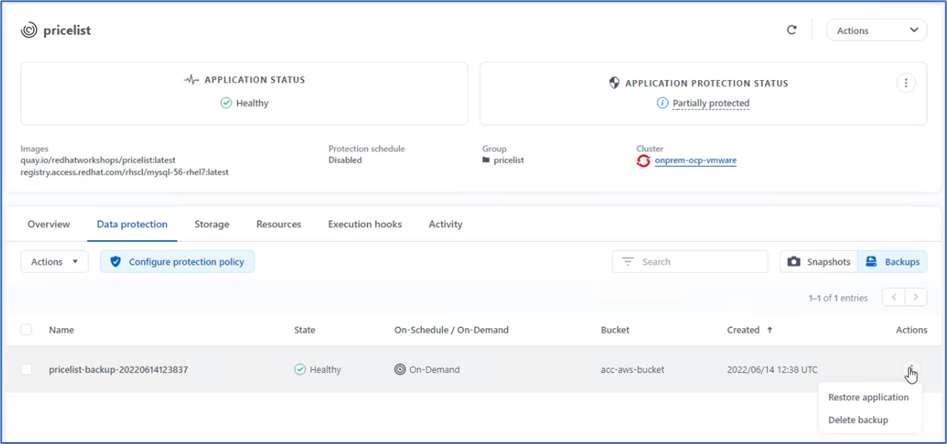Viewport: 947px width, 444px height.
Task: Go to next page of entries
Action: [x=915, y=298]
